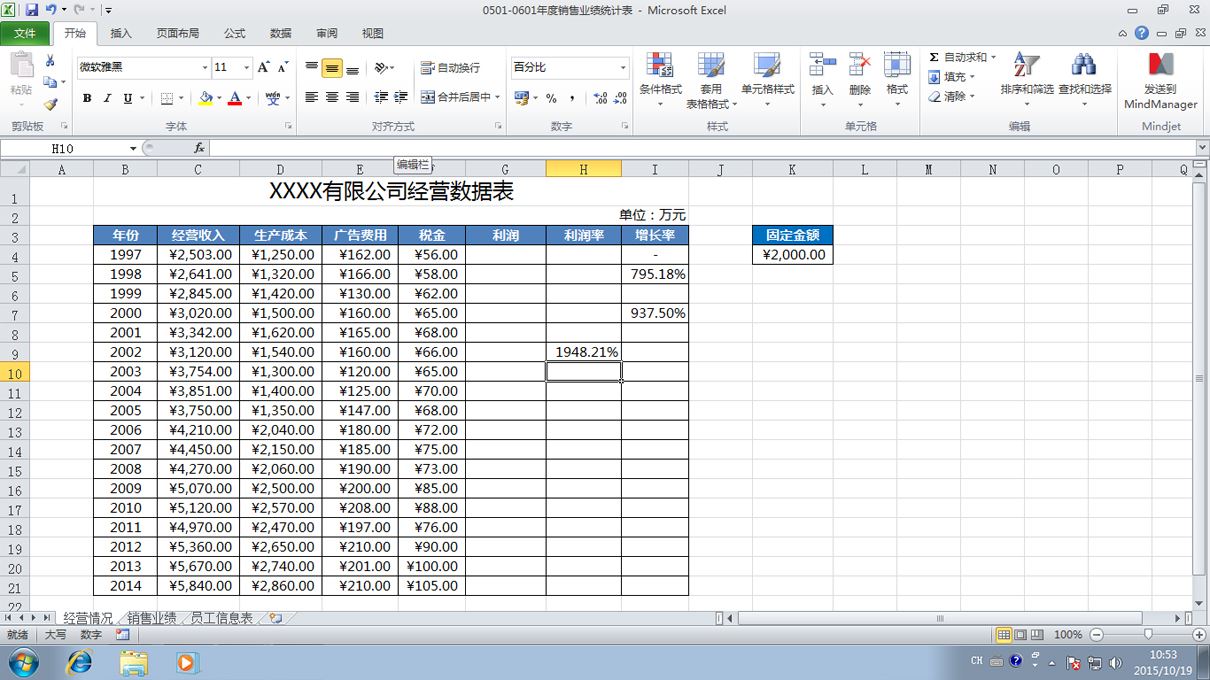
Task: Toggle the highlighted middle vertical alignment
Action: click(332, 67)
